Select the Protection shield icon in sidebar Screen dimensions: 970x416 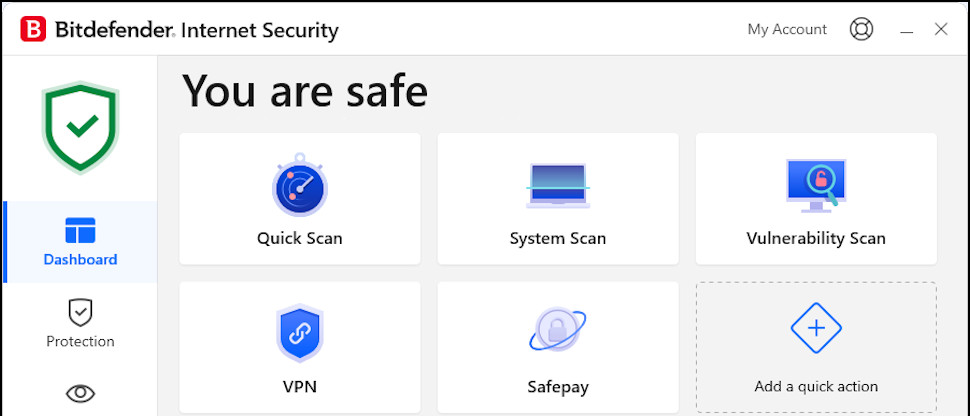(x=80, y=313)
